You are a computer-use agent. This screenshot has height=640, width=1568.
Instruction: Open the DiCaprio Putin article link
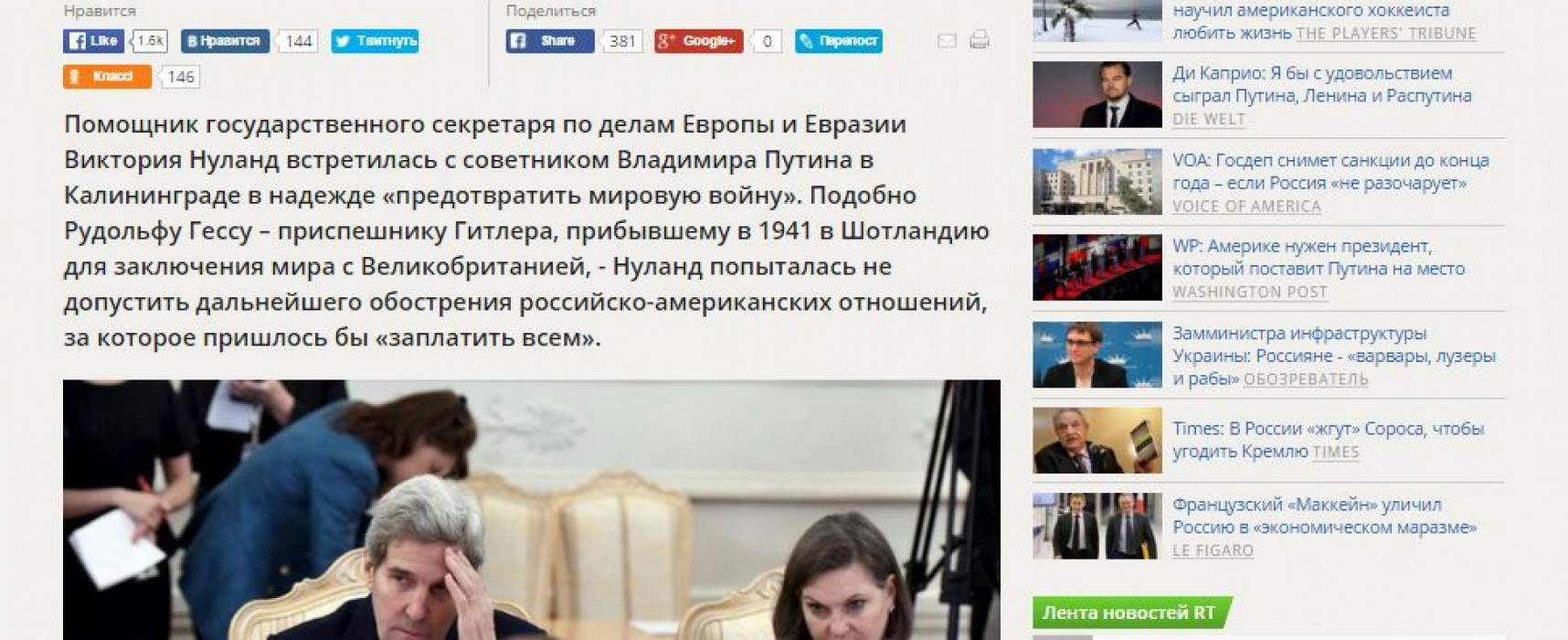(x=1321, y=84)
